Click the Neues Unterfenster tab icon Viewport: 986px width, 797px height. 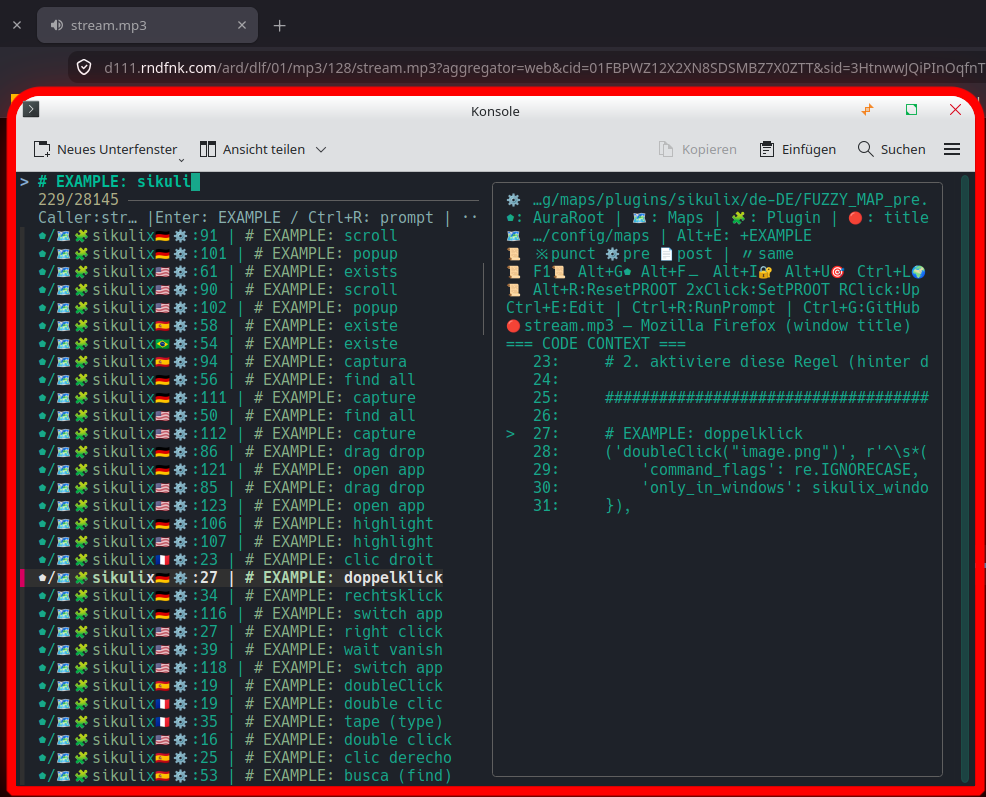tap(42, 149)
